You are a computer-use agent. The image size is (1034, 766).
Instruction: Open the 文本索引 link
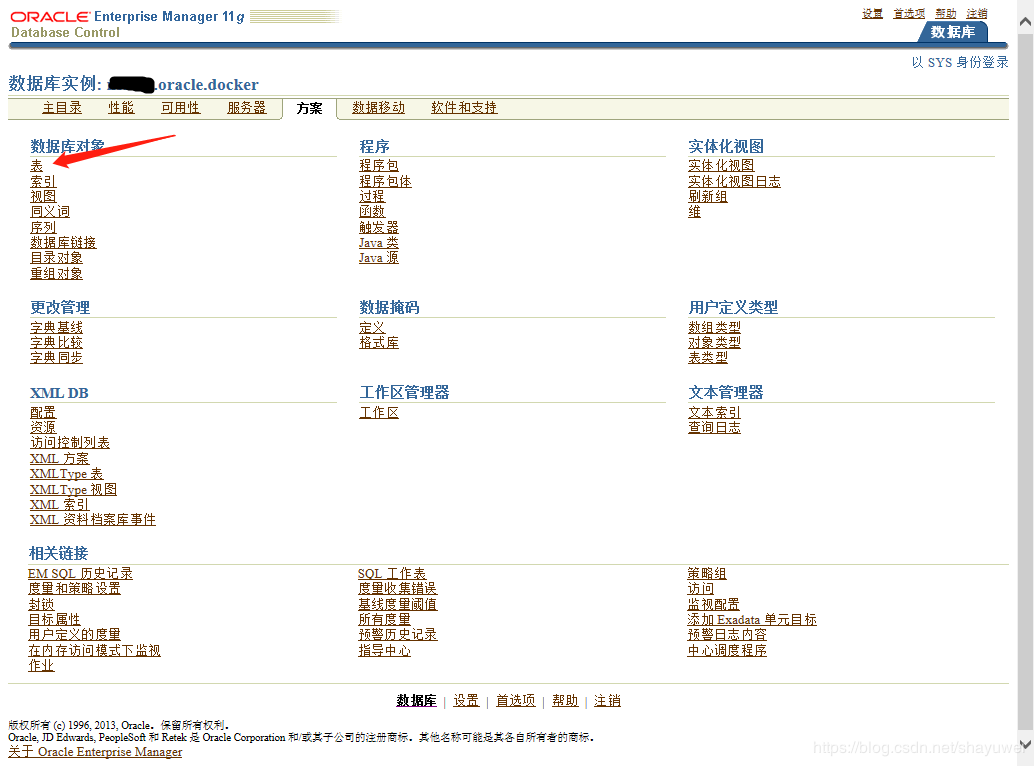(714, 413)
